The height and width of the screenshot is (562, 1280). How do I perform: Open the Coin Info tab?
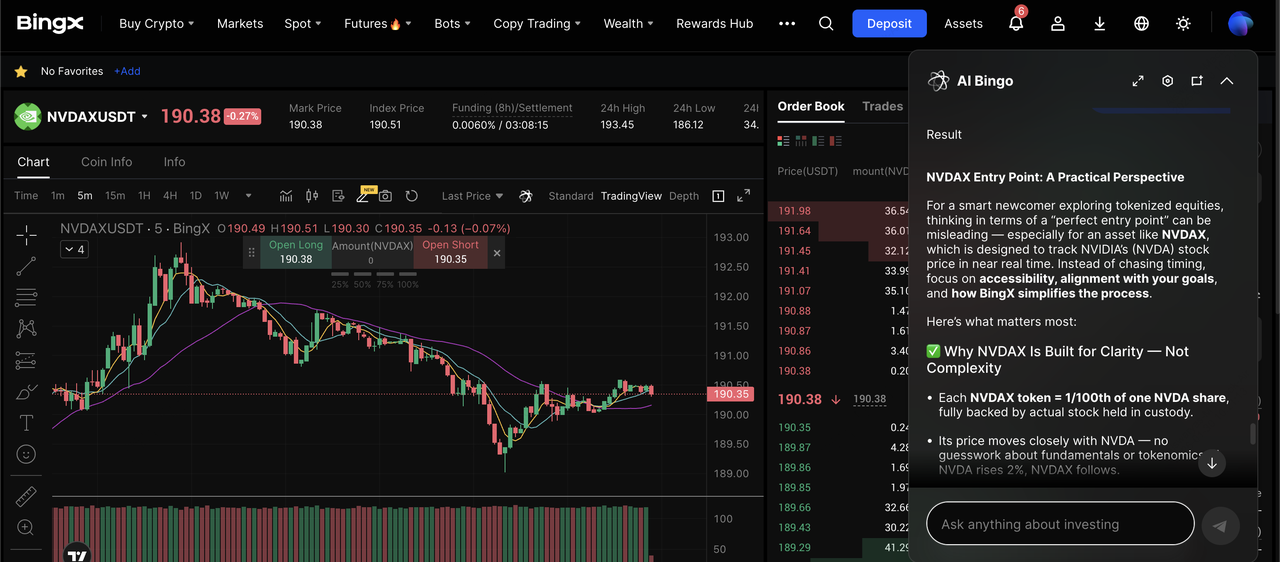coord(106,162)
